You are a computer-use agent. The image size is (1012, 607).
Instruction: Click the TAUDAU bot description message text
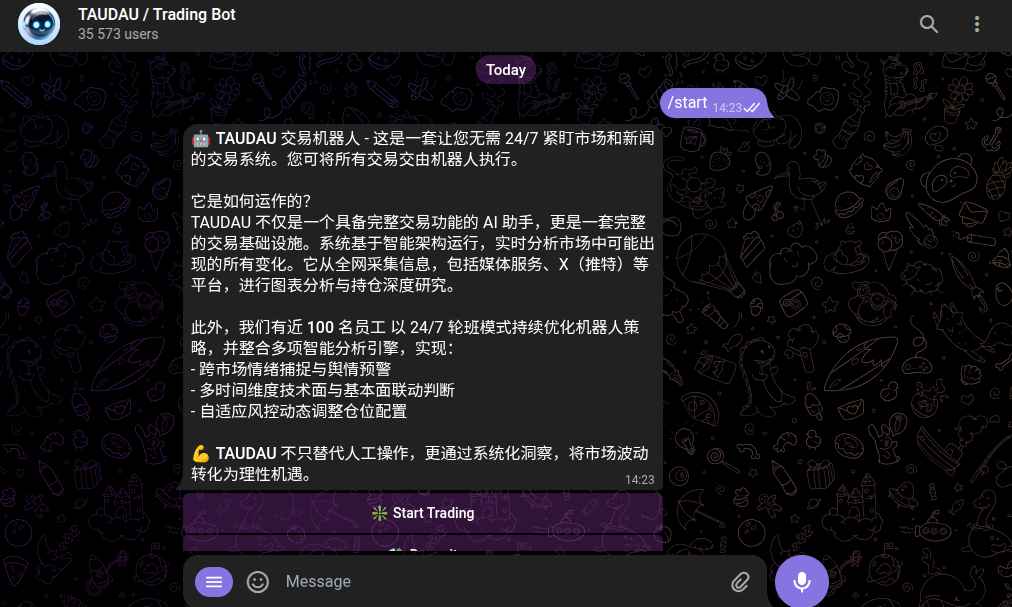coord(423,307)
